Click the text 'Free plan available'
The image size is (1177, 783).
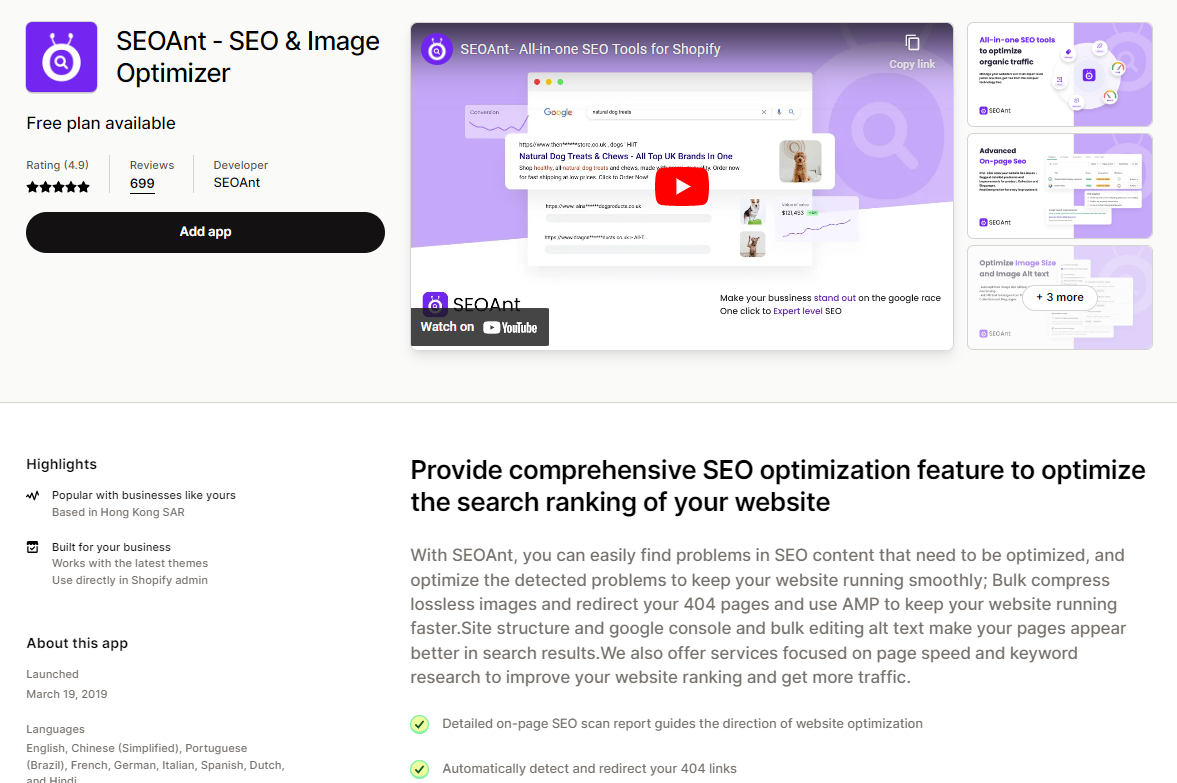pos(101,123)
